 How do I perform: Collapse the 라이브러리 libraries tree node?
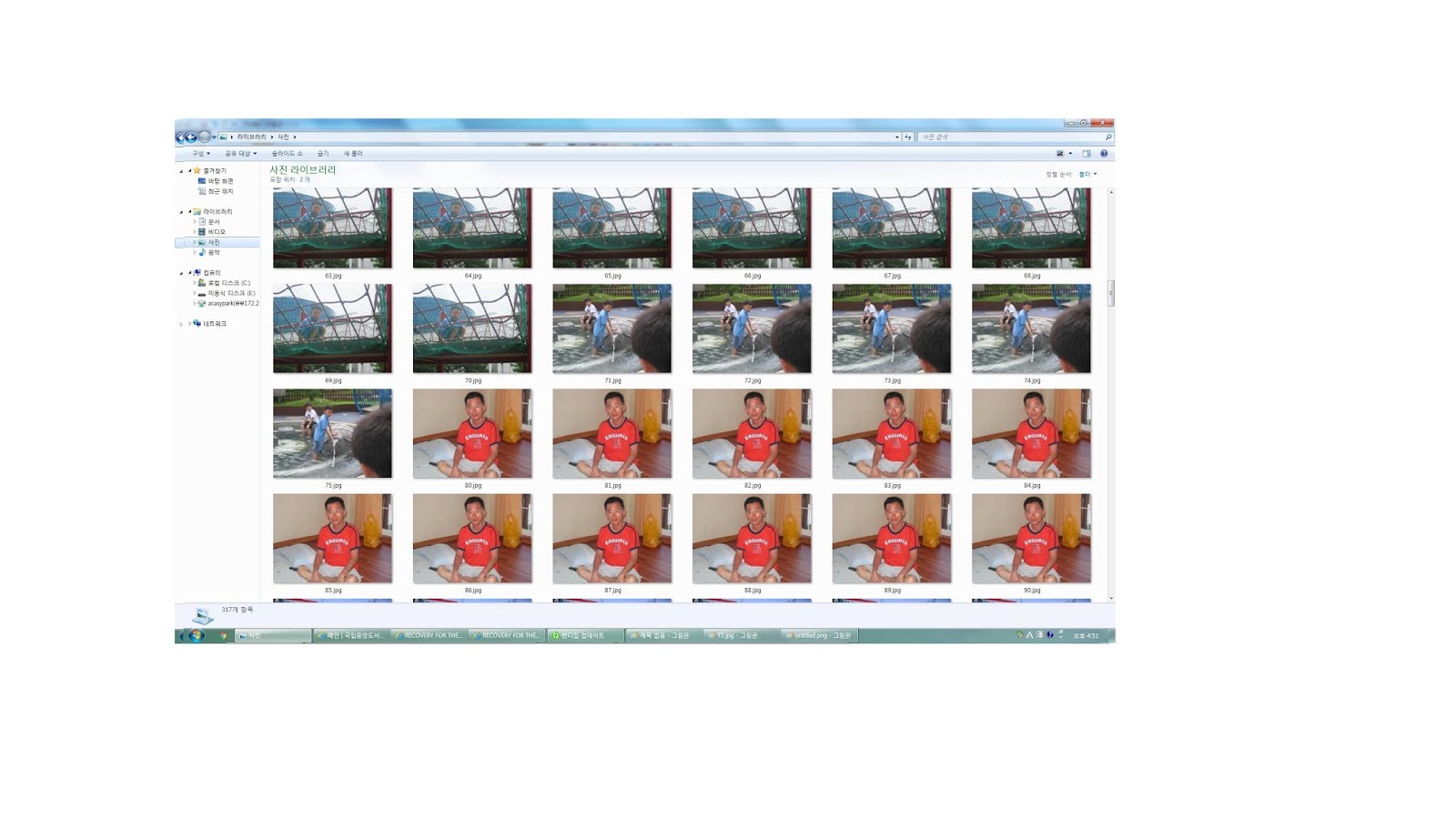(x=189, y=211)
